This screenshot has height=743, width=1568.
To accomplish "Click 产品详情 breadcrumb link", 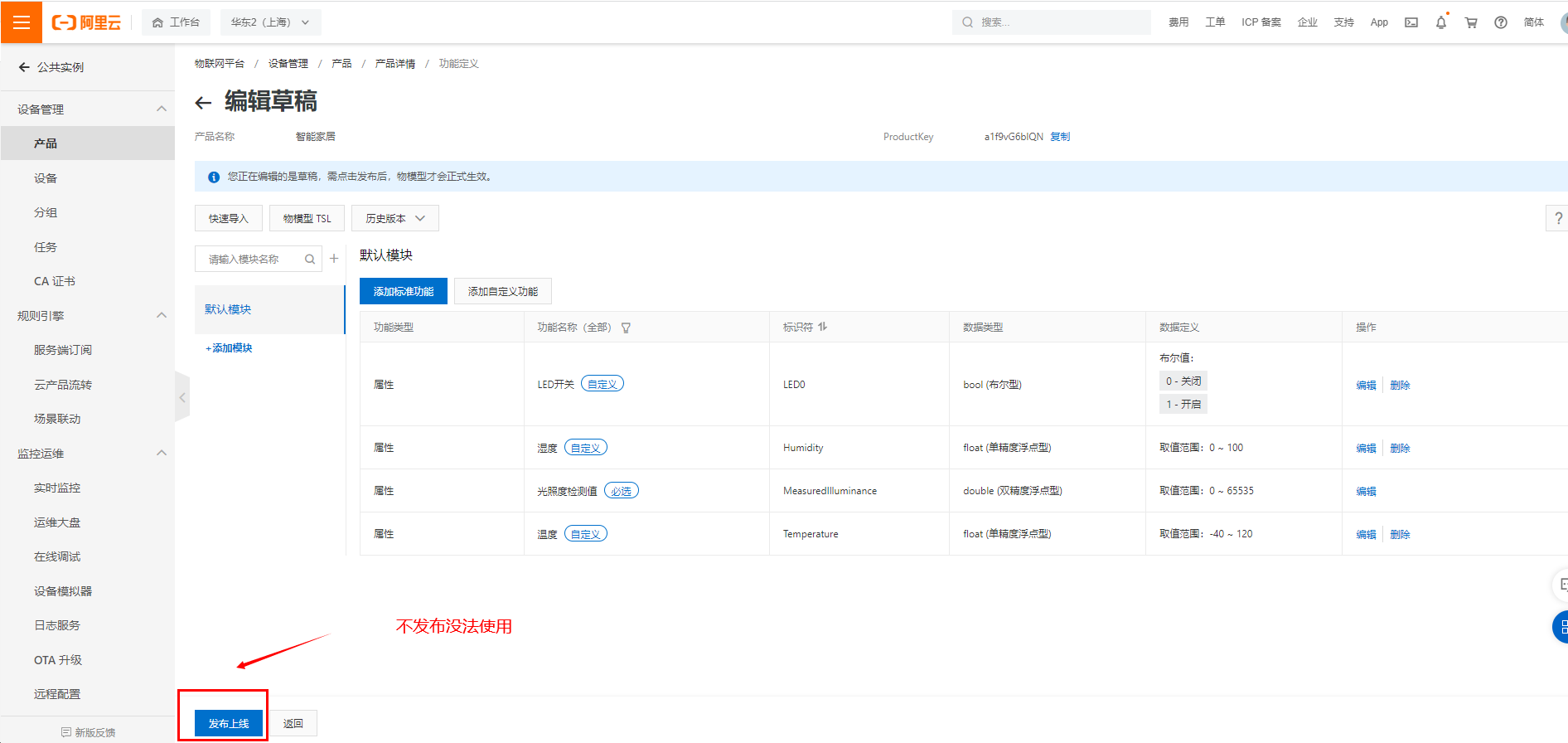I will 395,64.
